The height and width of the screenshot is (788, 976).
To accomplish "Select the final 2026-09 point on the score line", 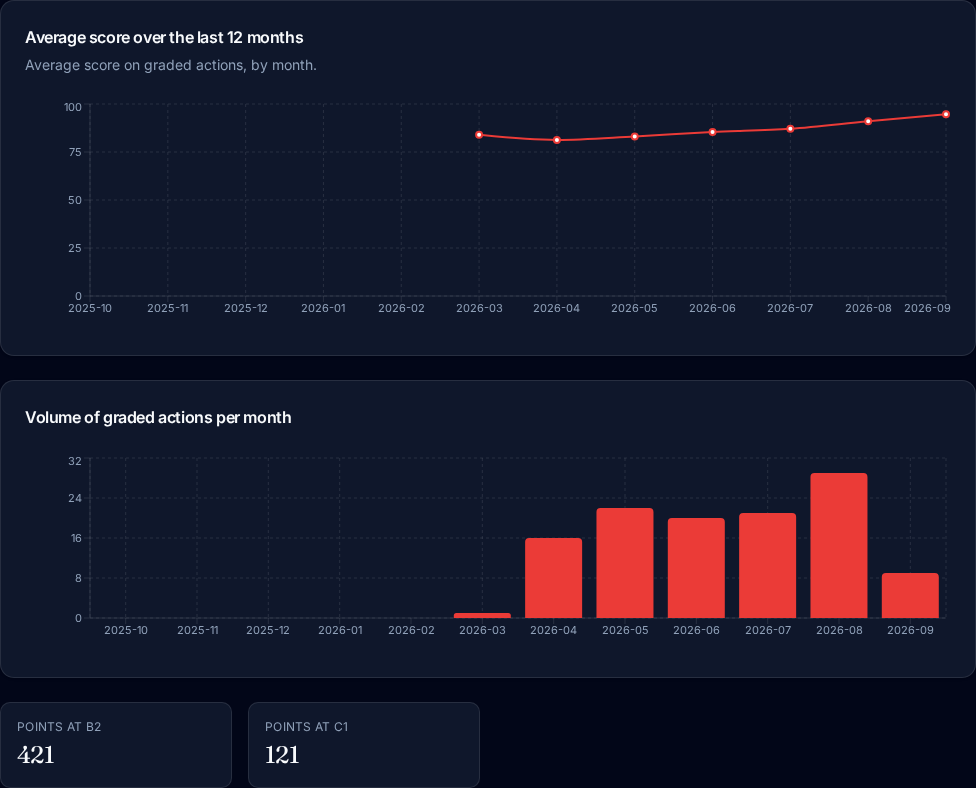I will pyautogui.click(x=946, y=115).
